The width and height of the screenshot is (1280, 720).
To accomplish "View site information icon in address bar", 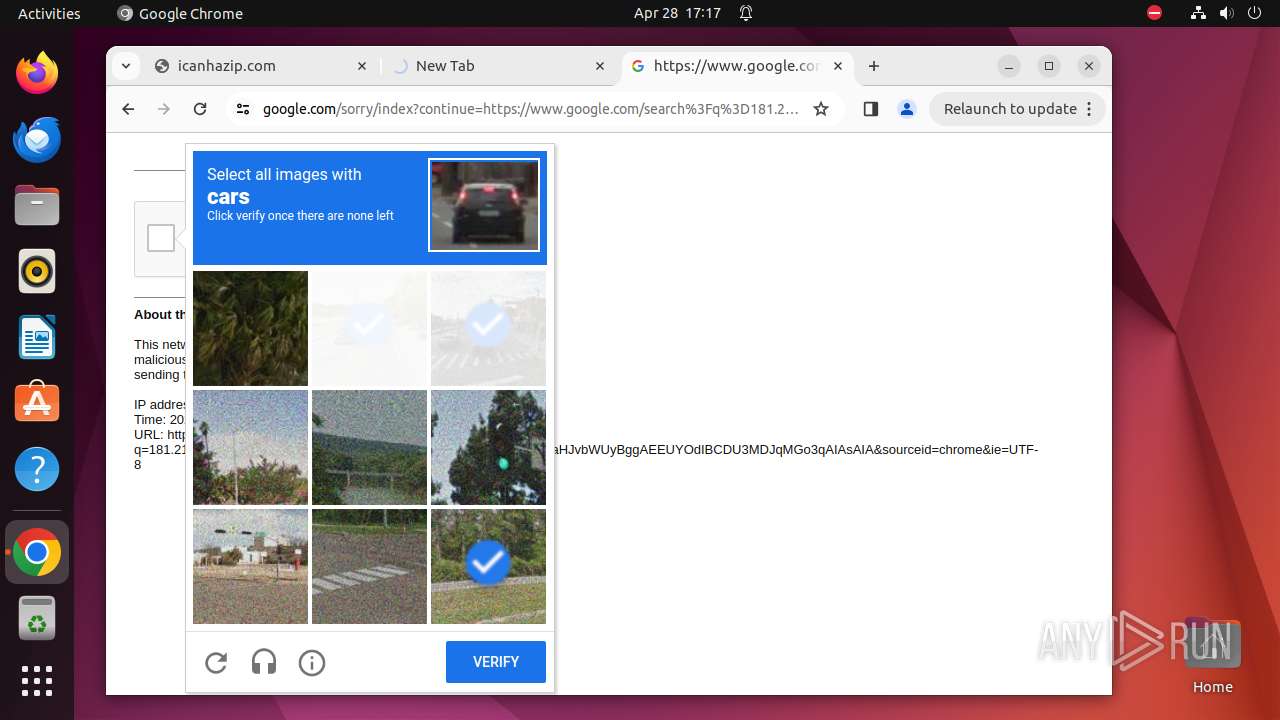I will coord(243,109).
